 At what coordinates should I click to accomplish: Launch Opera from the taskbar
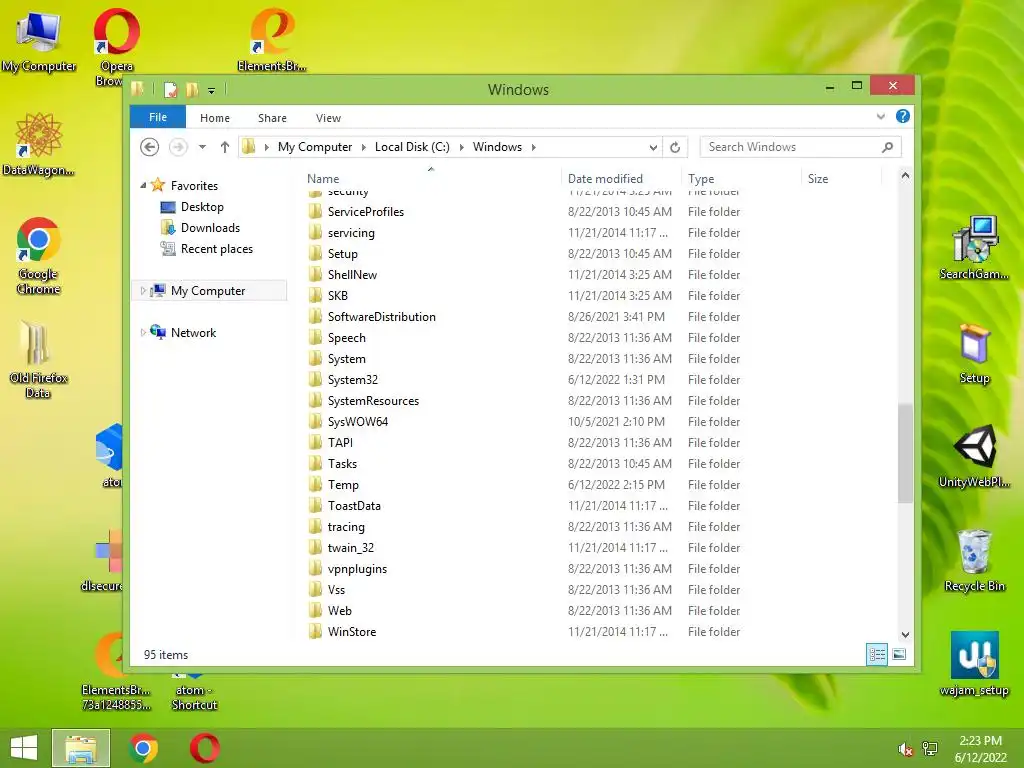coord(204,748)
